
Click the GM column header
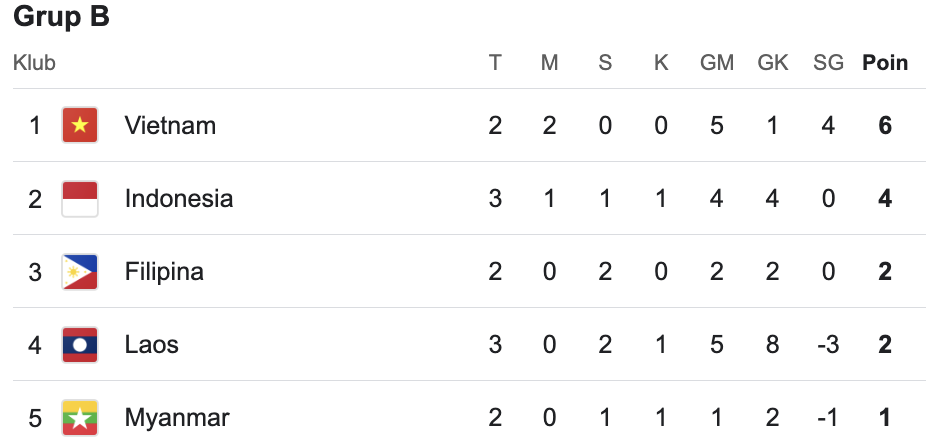point(717,63)
